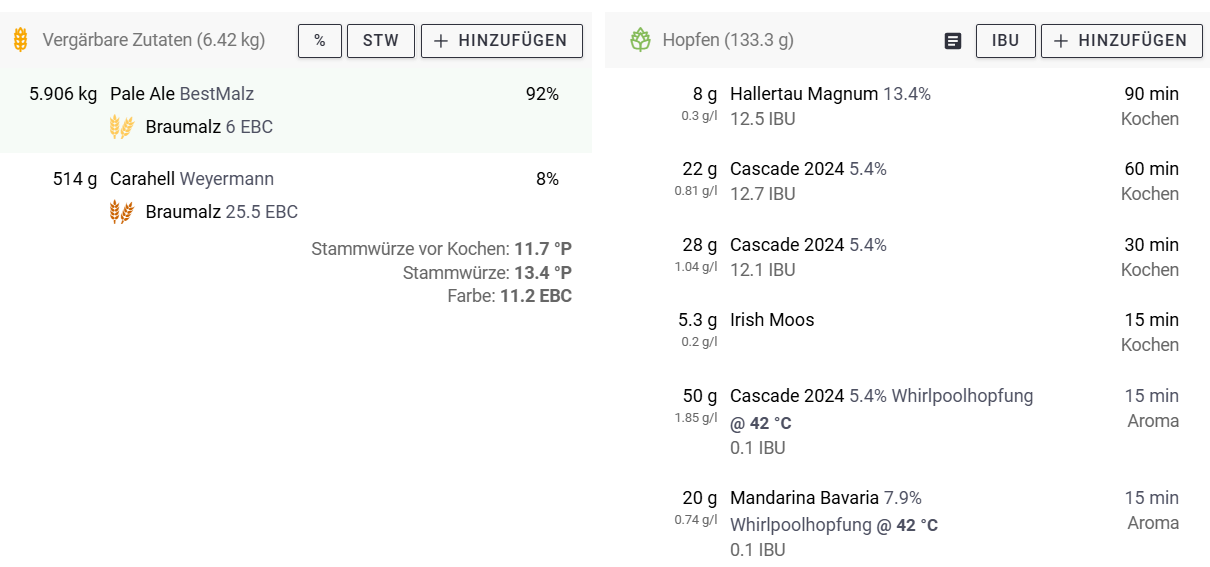Image resolution: width=1210 pixels, height=567 pixels.
Task: Select the Cascade 2024 Whirlpoolhopfung entry
Action: click(x=881, y=396)
